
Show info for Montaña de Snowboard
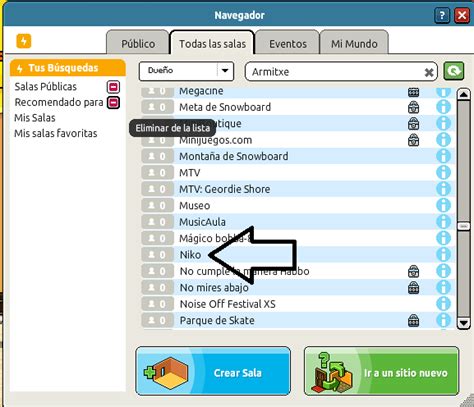coord(443,156)
